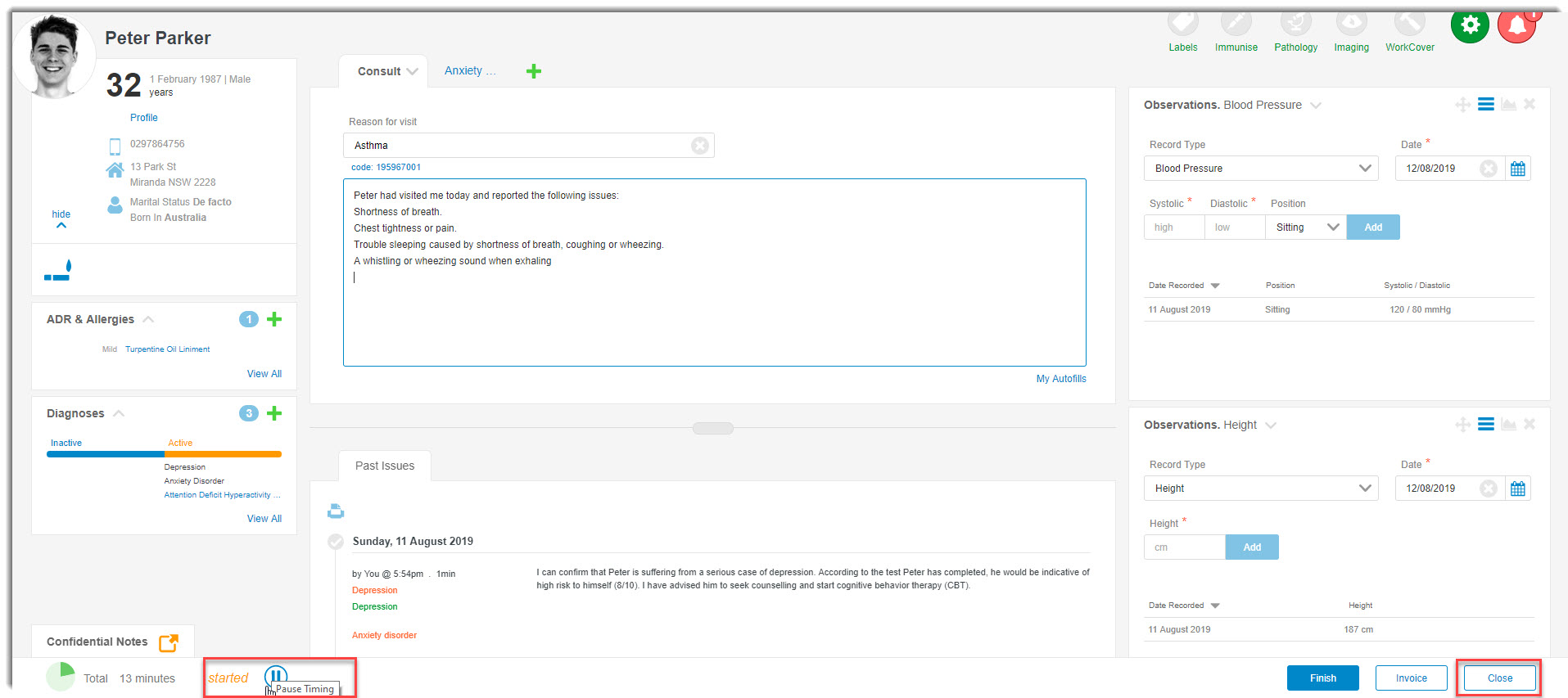Collapse the Diagnoses section
The height and width of the screenshot is (698, 1568).
(x=119, y=413)
